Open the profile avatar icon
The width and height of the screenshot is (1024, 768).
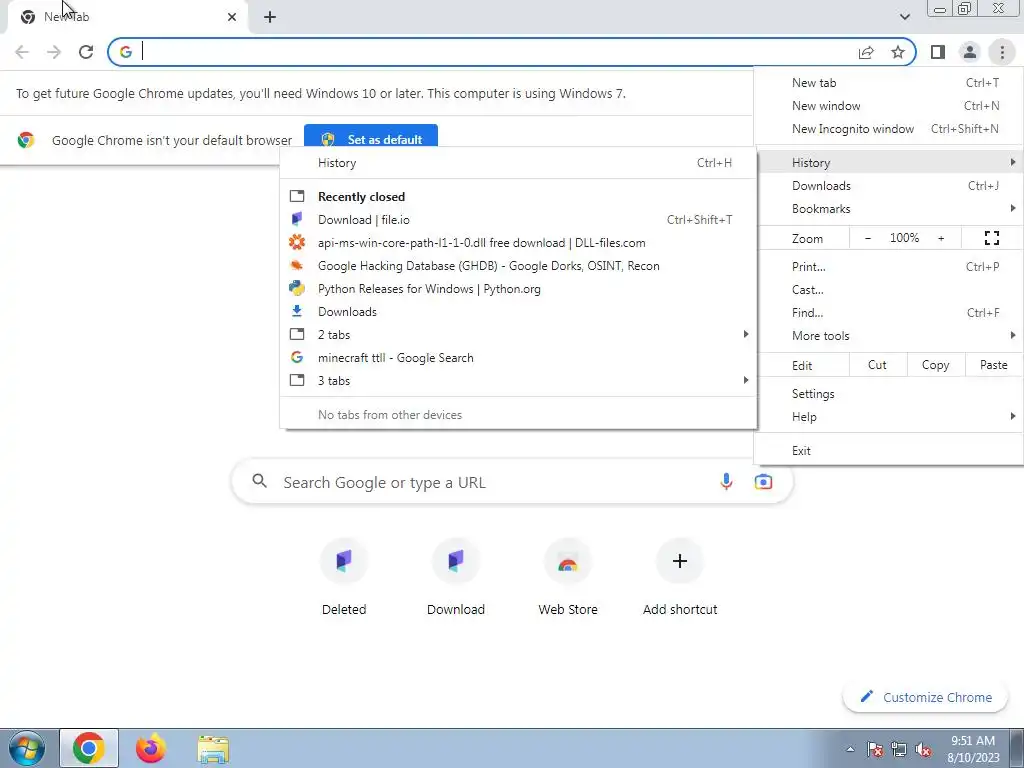pyautogui.click(x=970, y=52)
